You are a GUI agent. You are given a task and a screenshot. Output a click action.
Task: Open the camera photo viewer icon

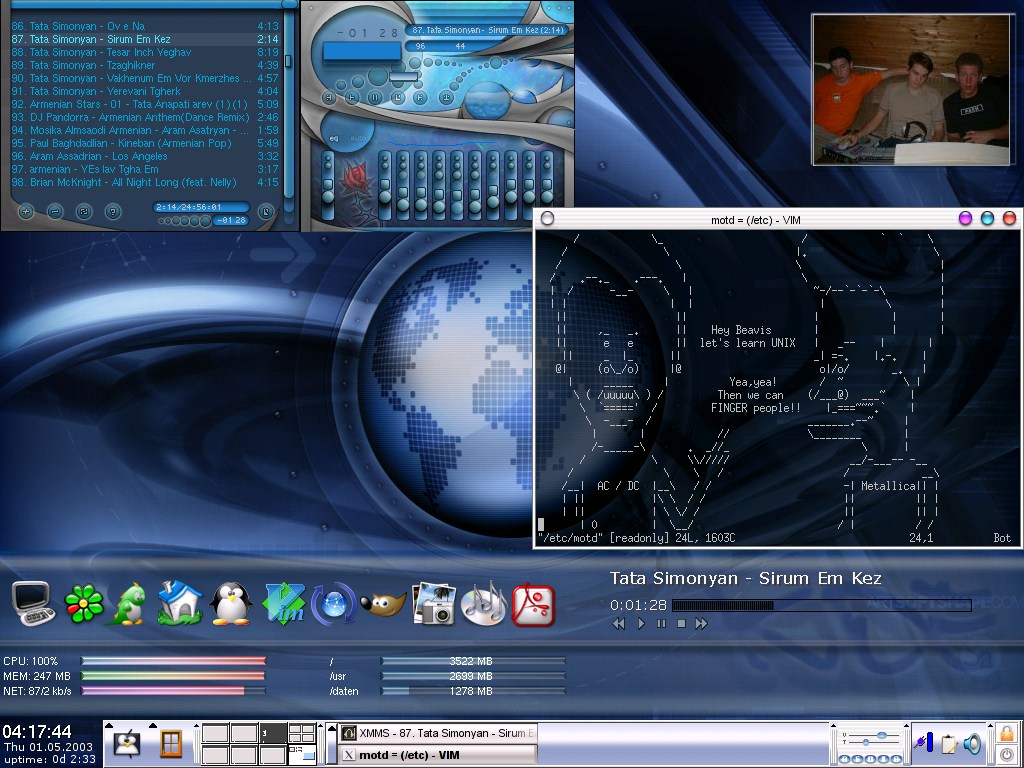[434, 603]
